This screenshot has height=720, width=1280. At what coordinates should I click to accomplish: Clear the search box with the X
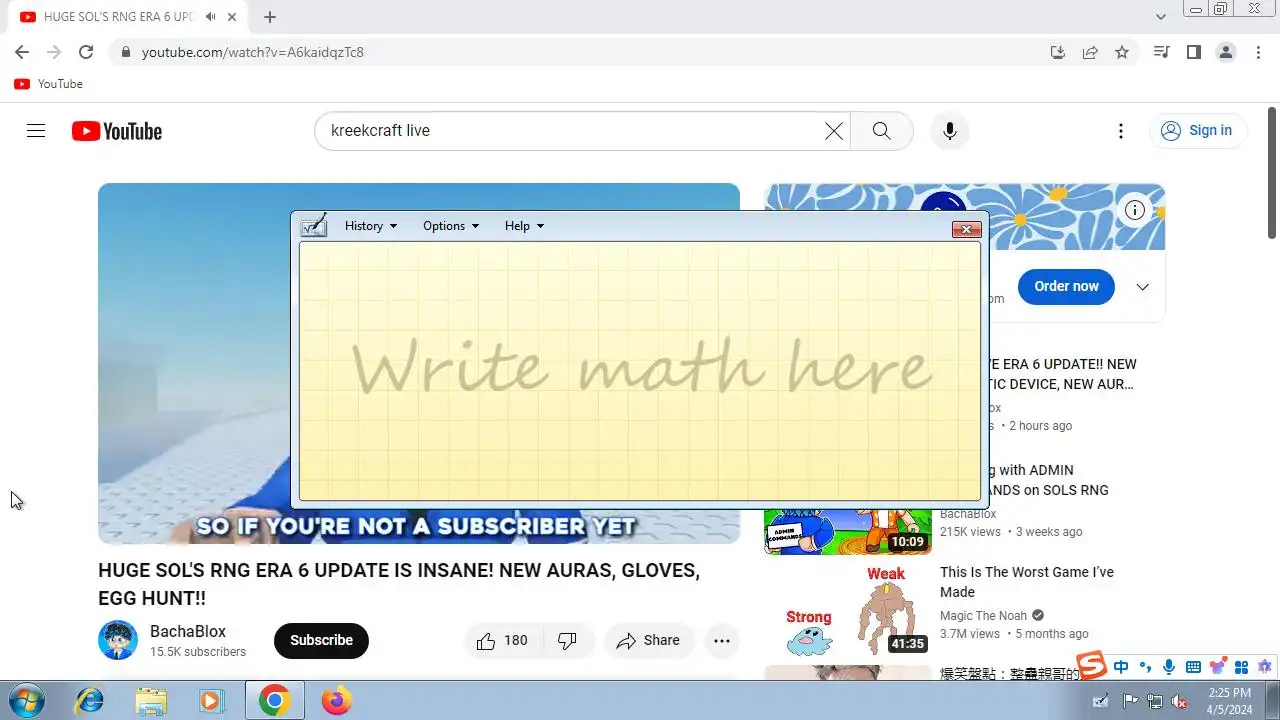click(x=834, y=131)
